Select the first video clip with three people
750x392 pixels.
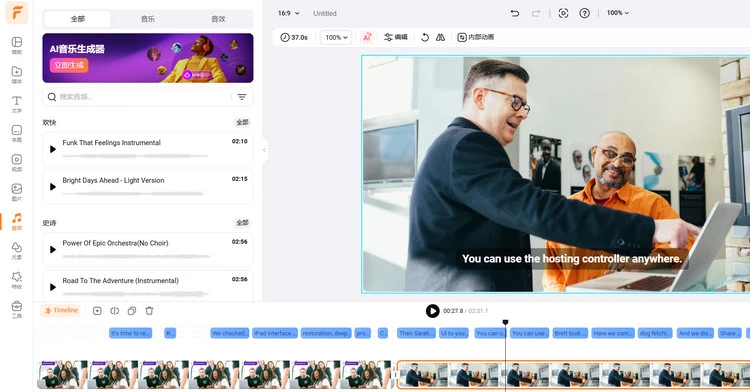pos(215,374)
